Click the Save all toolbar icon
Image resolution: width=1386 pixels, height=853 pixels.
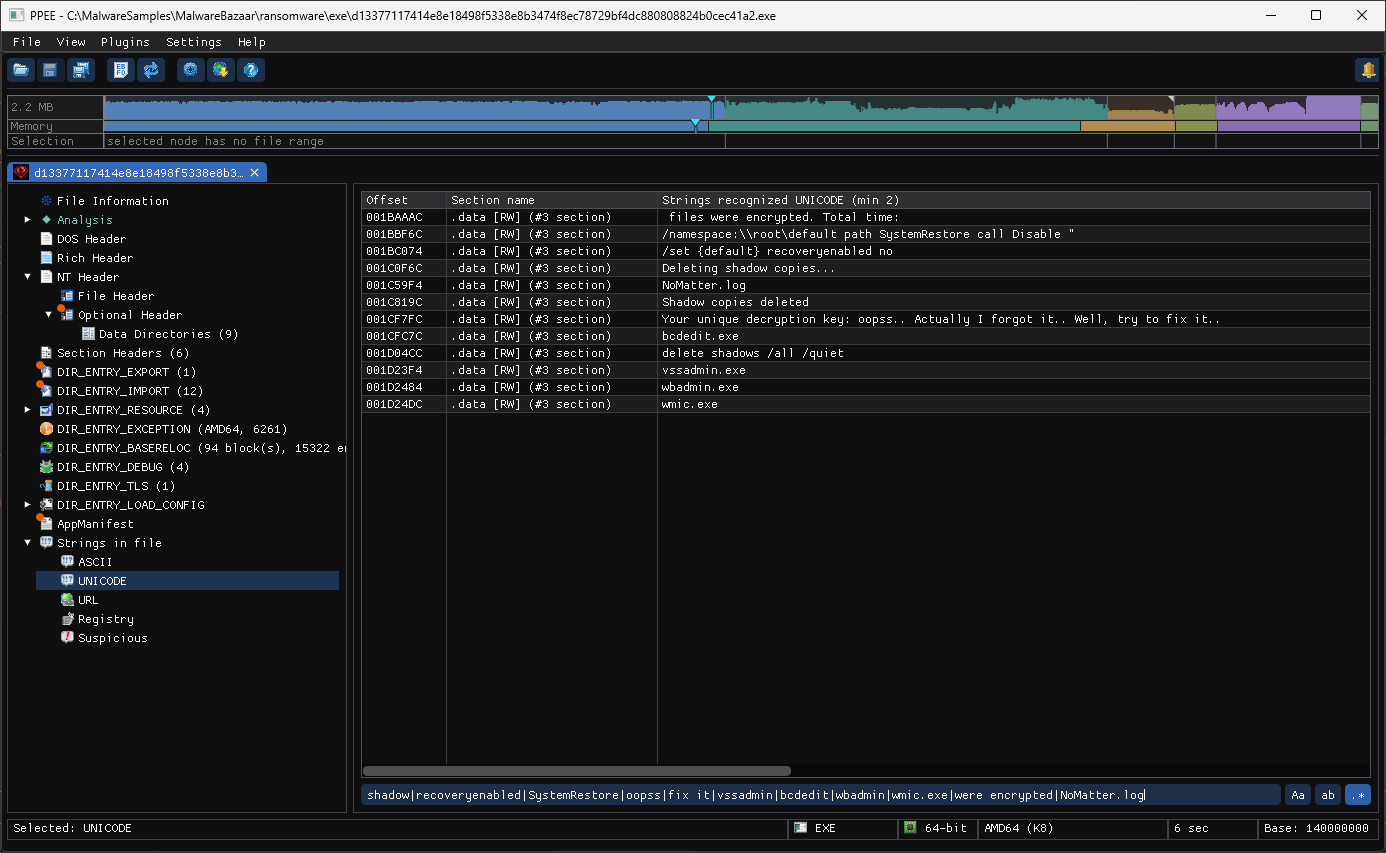(80, 70)
